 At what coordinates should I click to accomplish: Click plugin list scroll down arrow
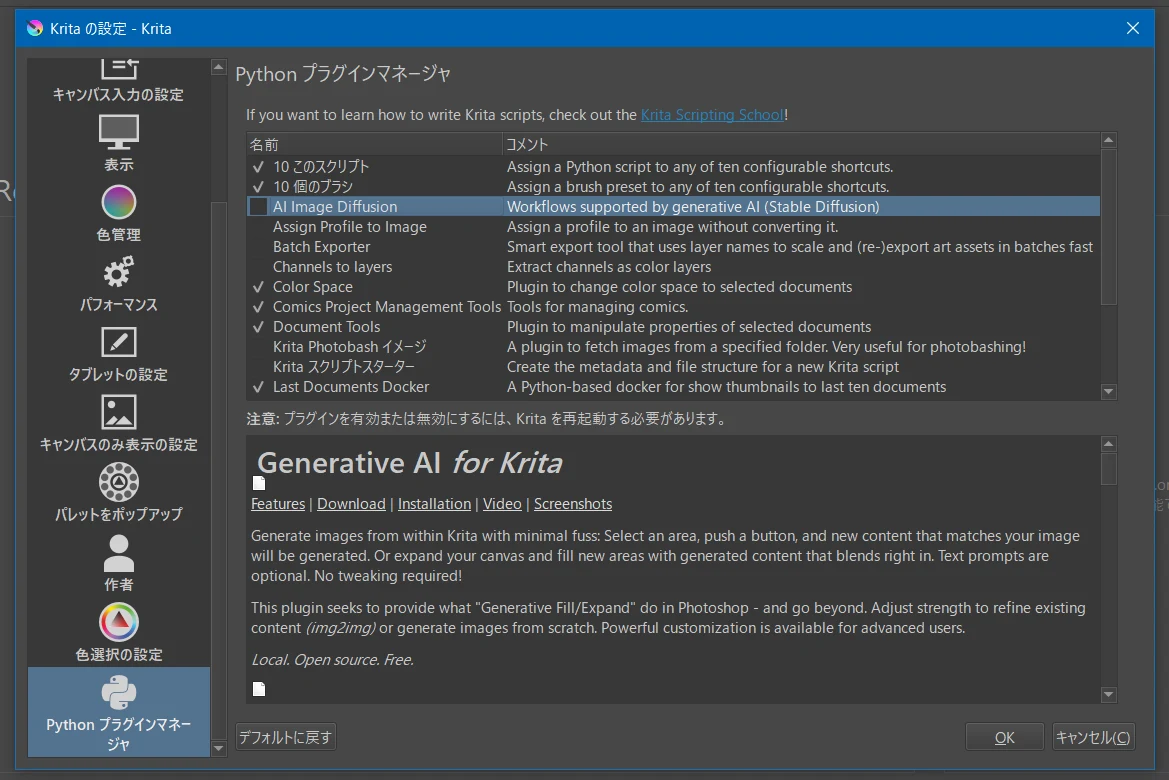[x=1109, y=392]
